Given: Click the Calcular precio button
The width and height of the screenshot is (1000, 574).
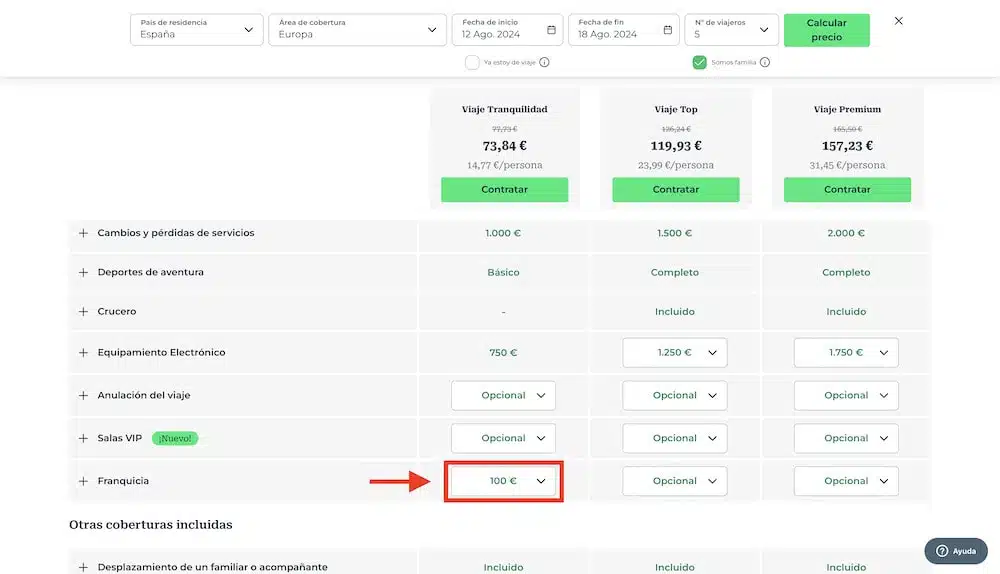Looking at the screenshot, I should [x=827, y=30].
